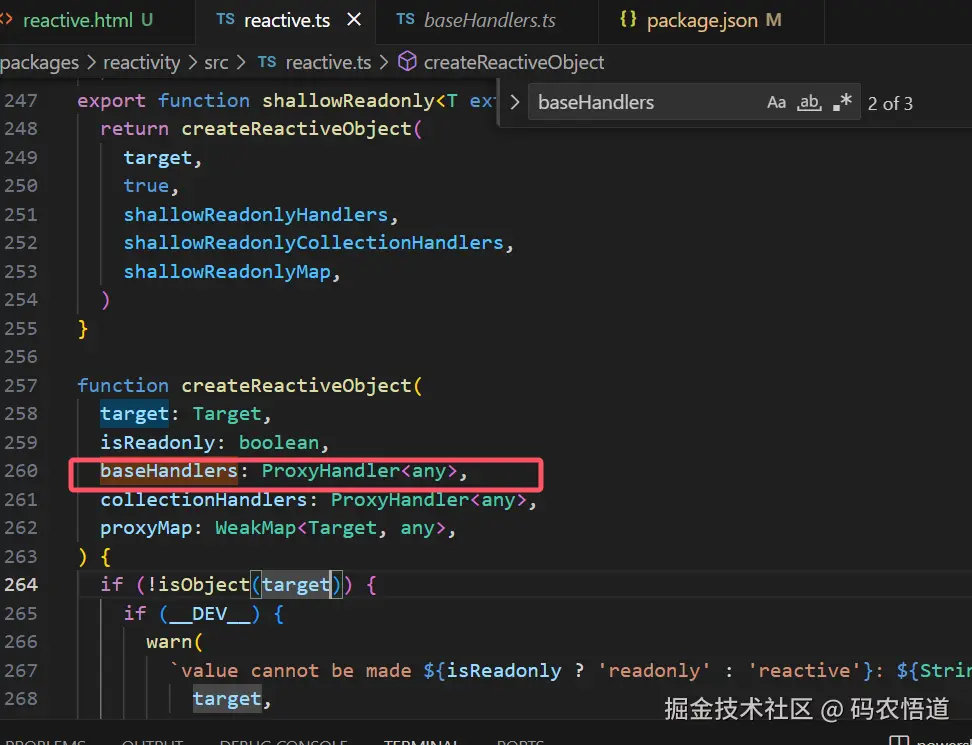This screenshot has width=972, height=745.
Task: Toggle Match Whole Word in find widget
Action: click(809, 102)
